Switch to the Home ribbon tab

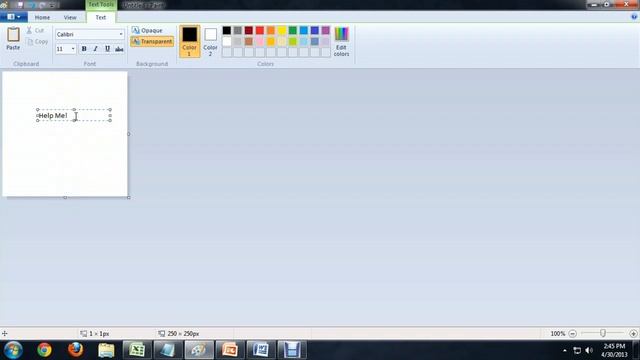pyautogui.click(x=42, y=18)
